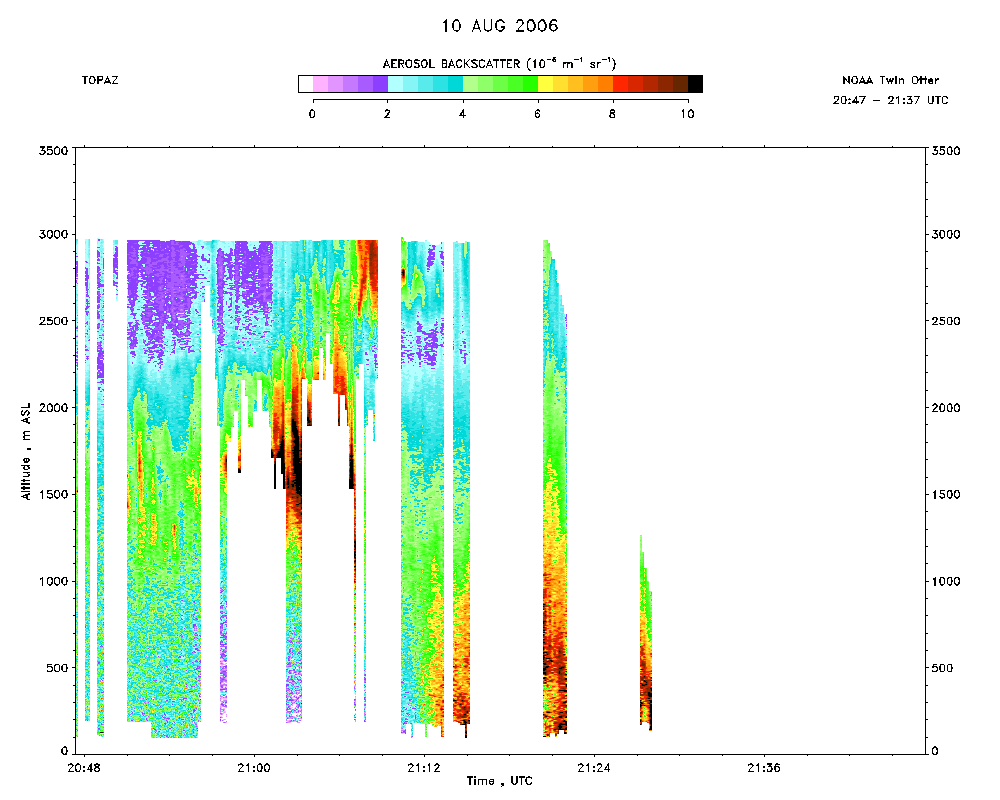Click colorbar tick label "8"
Screen dimensions: 1000x800
pyautogui.click(x=612, y=114)
